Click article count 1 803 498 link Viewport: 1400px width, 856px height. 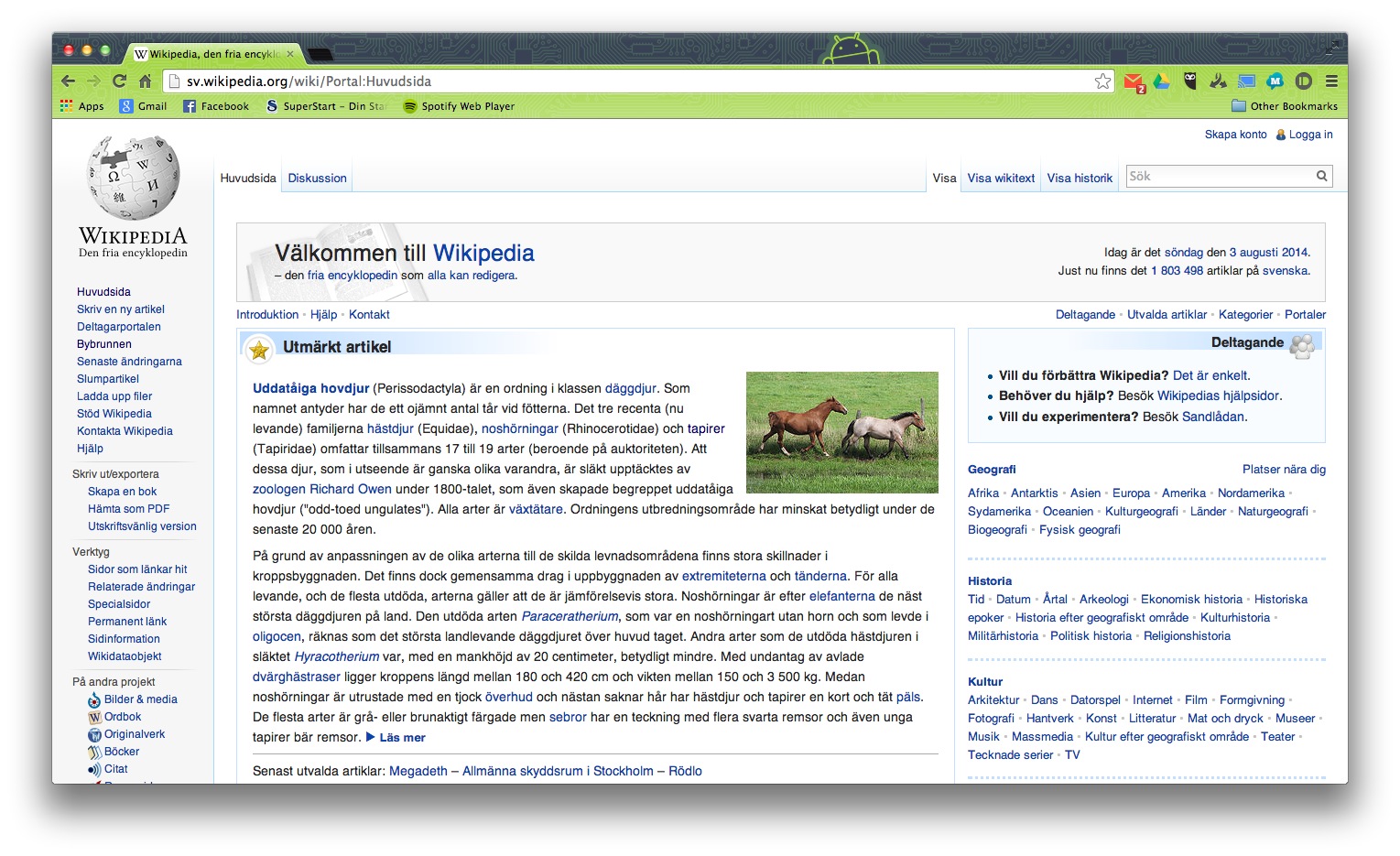point(1177,271)
